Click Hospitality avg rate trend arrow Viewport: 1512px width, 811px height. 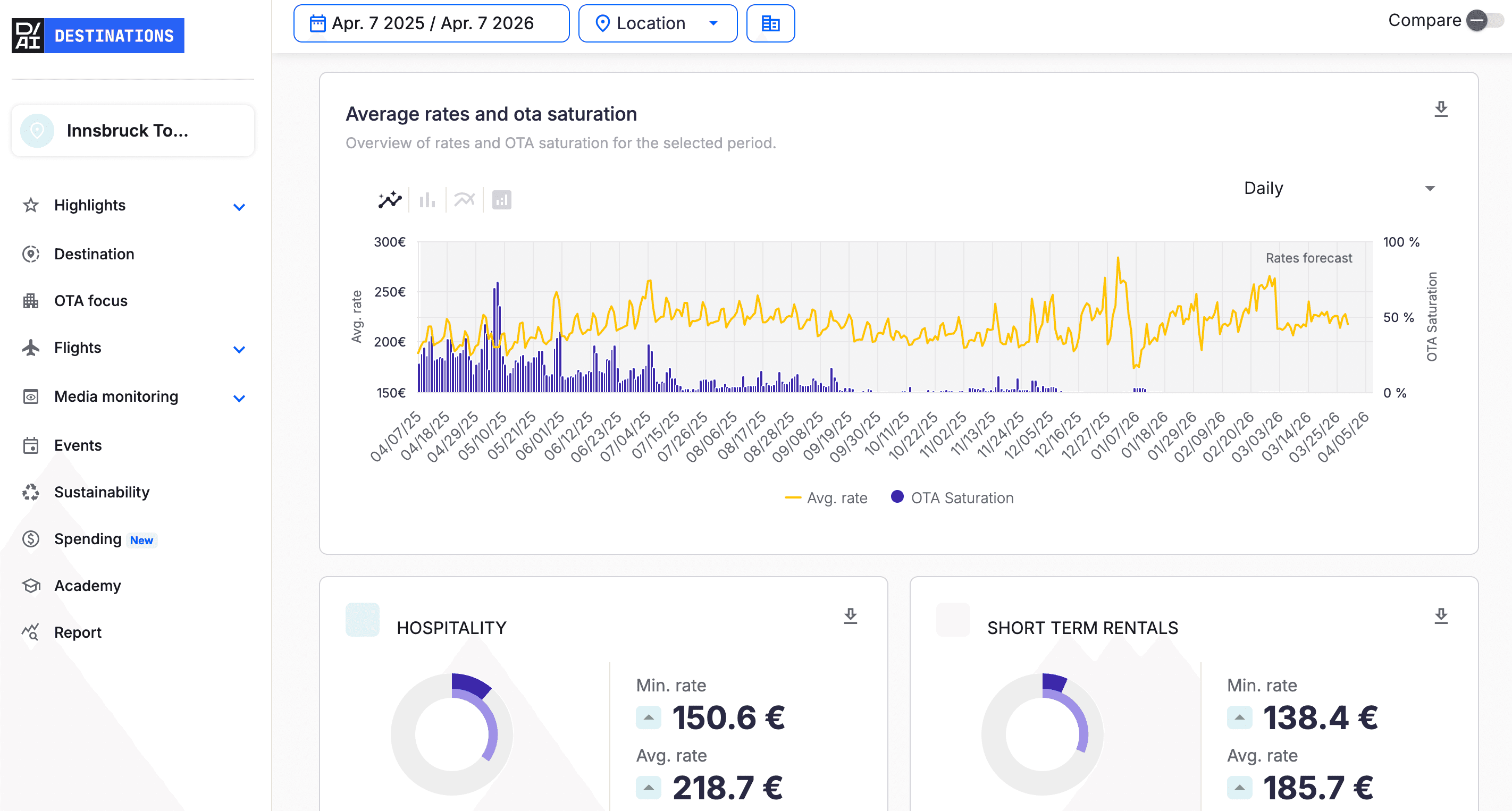(649, 788)
